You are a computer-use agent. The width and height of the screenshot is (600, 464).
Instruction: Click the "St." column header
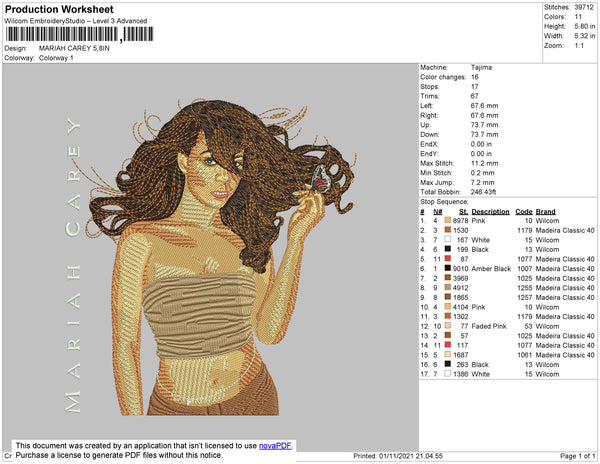[463, 212]
